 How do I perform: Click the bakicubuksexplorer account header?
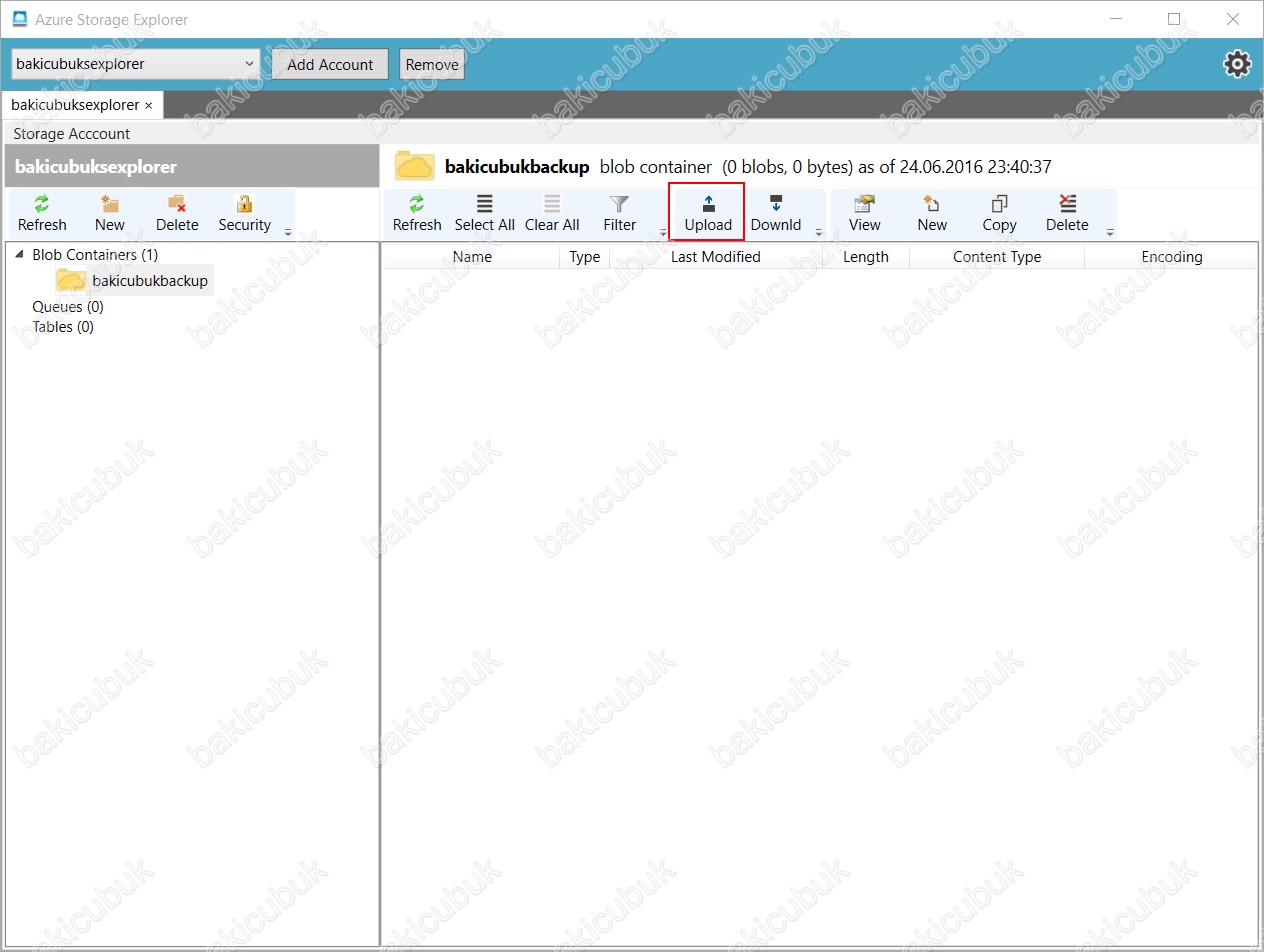tap(96, 167)
